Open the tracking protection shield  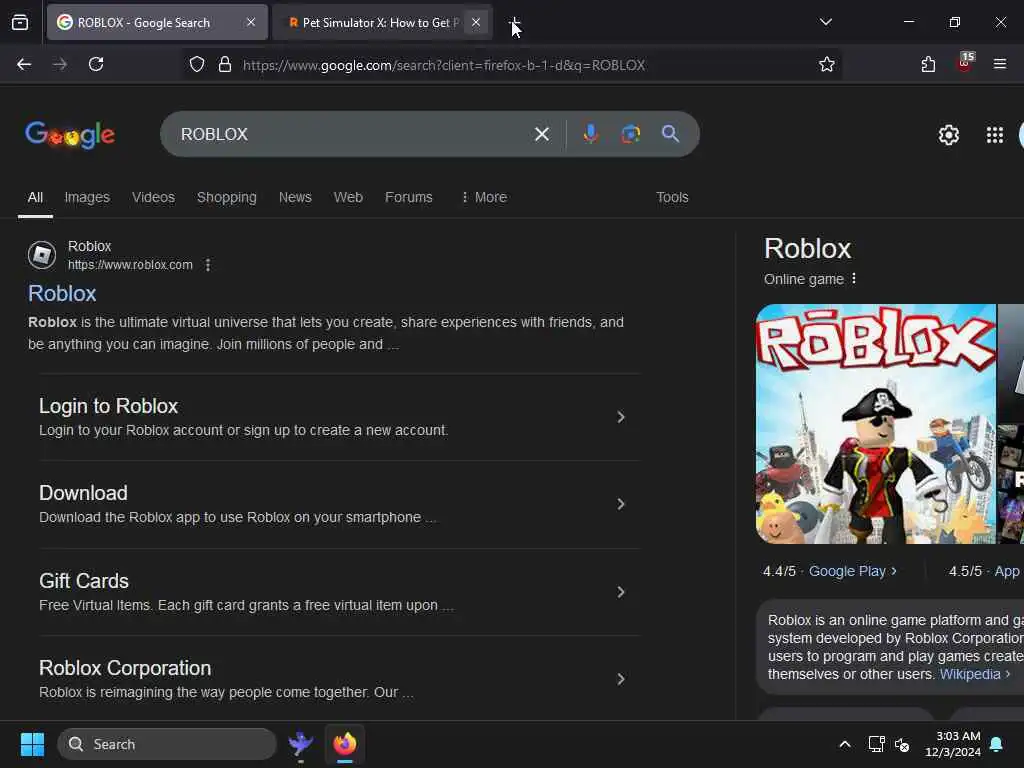(x=197, y=64)
